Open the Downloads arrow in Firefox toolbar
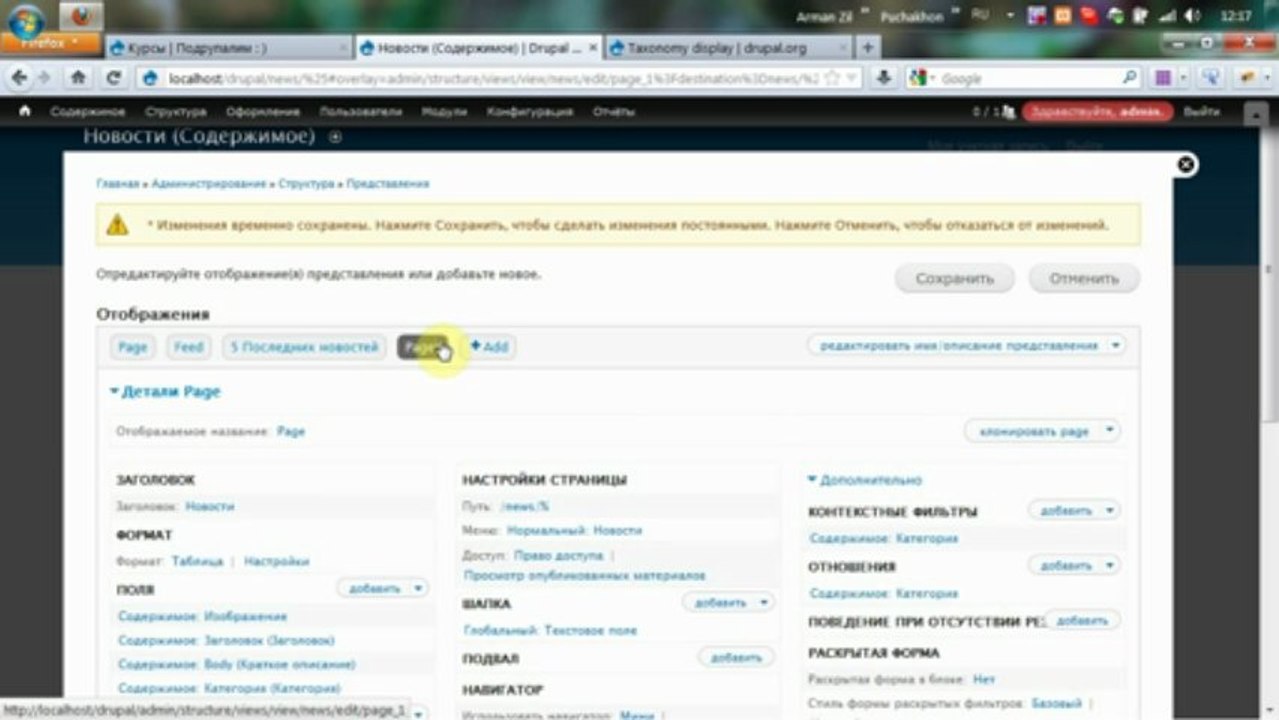The image size is (1279, 720). (883, 78)
